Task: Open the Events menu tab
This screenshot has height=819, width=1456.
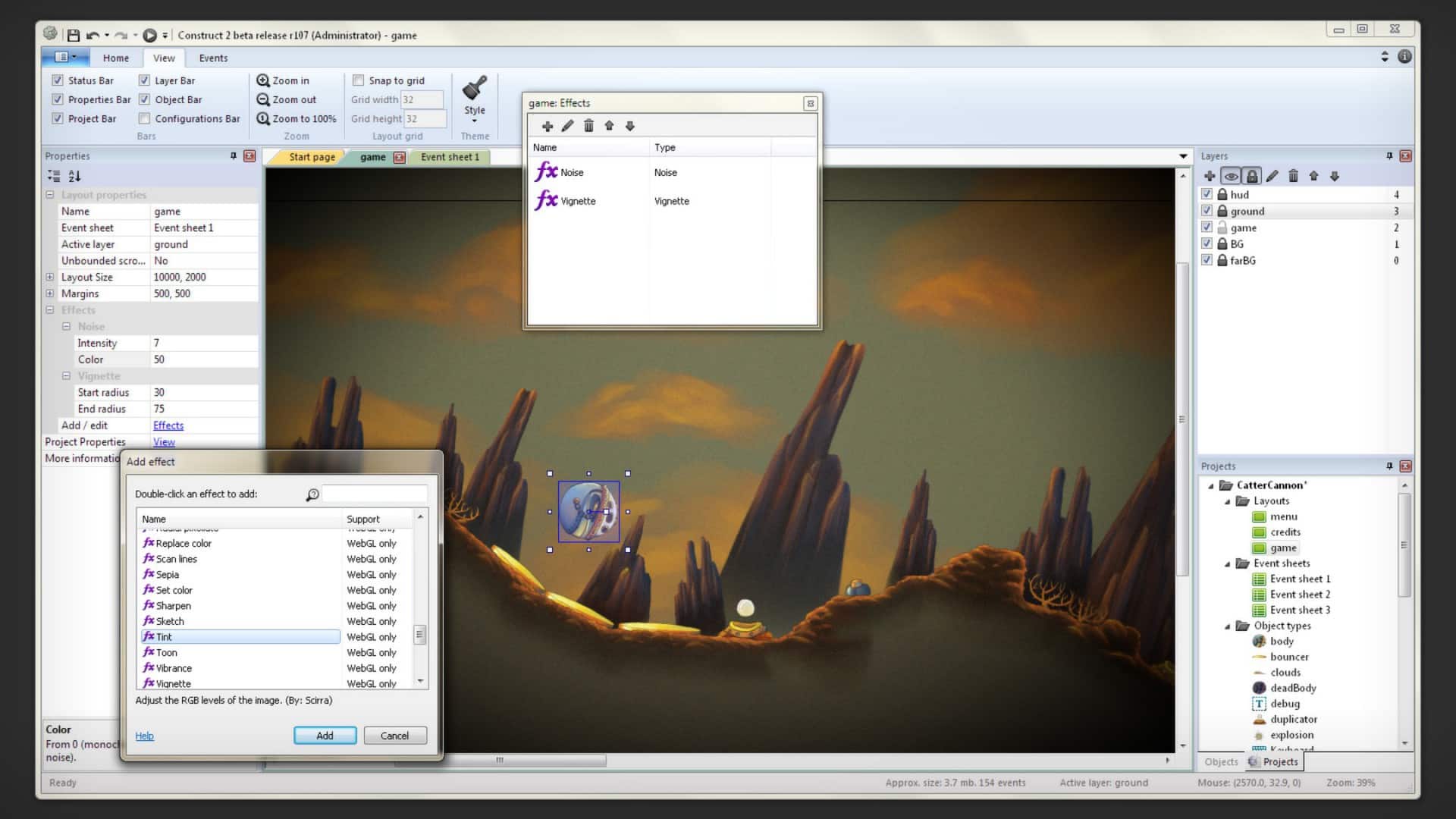Action: pyautogui.click(x=212, y=57)
